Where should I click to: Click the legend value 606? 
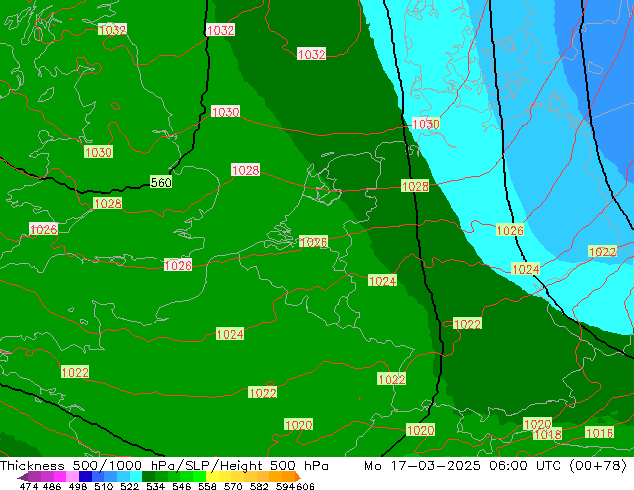[x=305, y=486]
